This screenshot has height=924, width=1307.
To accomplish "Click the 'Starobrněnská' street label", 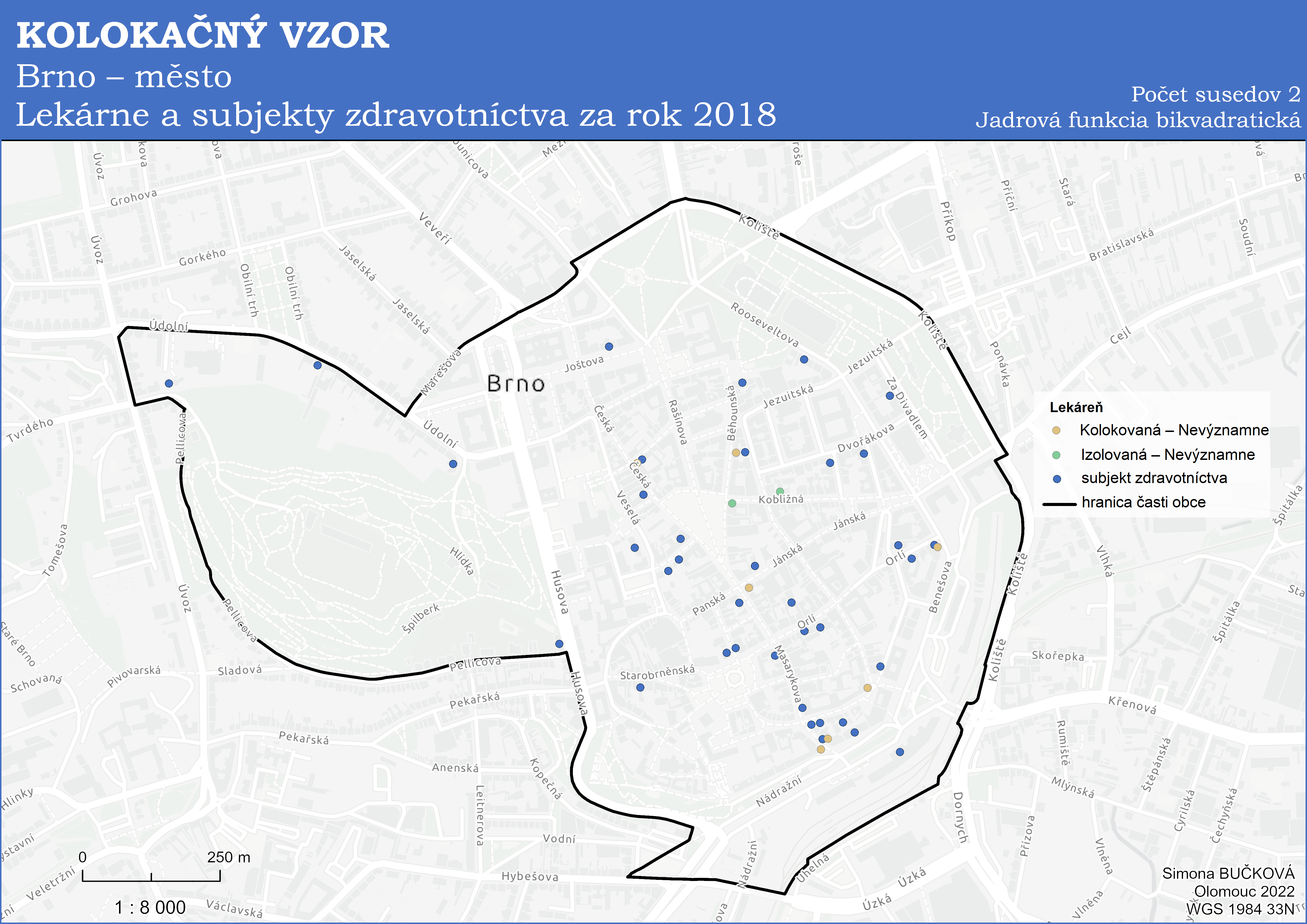I will point(657,672).
